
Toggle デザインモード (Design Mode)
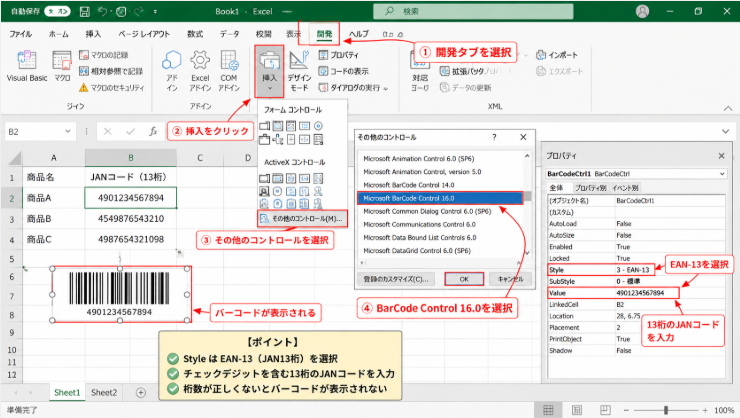299,71
